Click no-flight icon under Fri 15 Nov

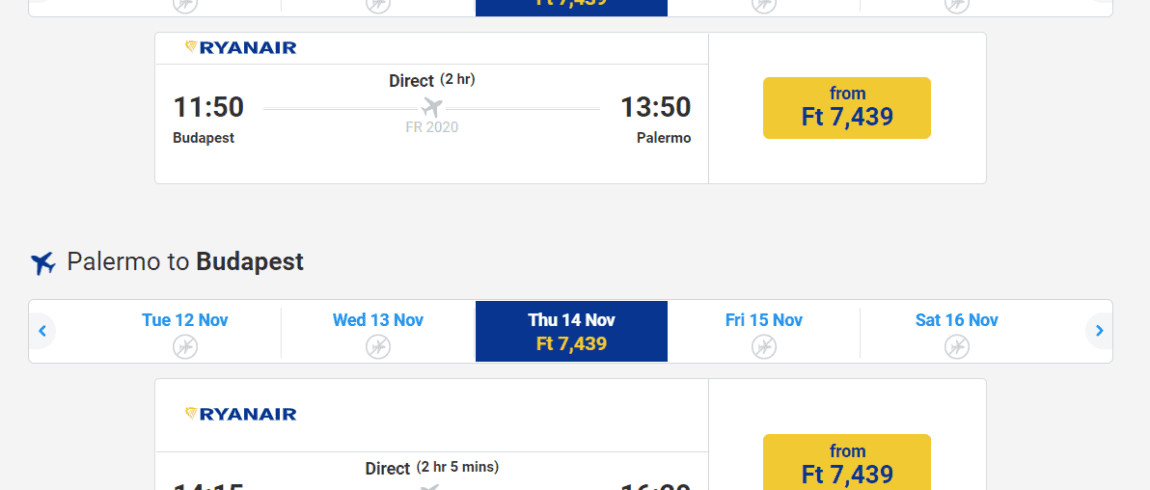pyautogui.click(x=763, y=346)
